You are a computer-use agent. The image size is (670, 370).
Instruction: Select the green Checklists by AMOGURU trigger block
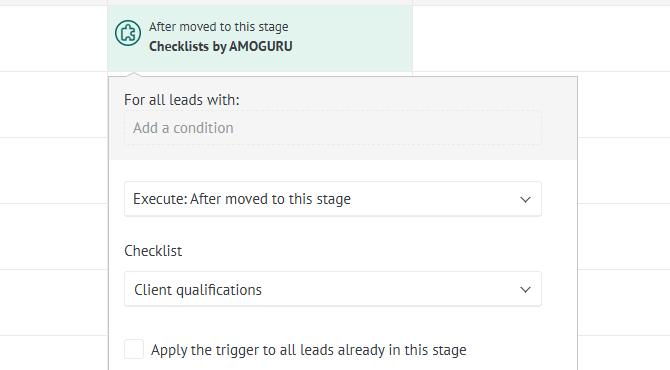260,38
